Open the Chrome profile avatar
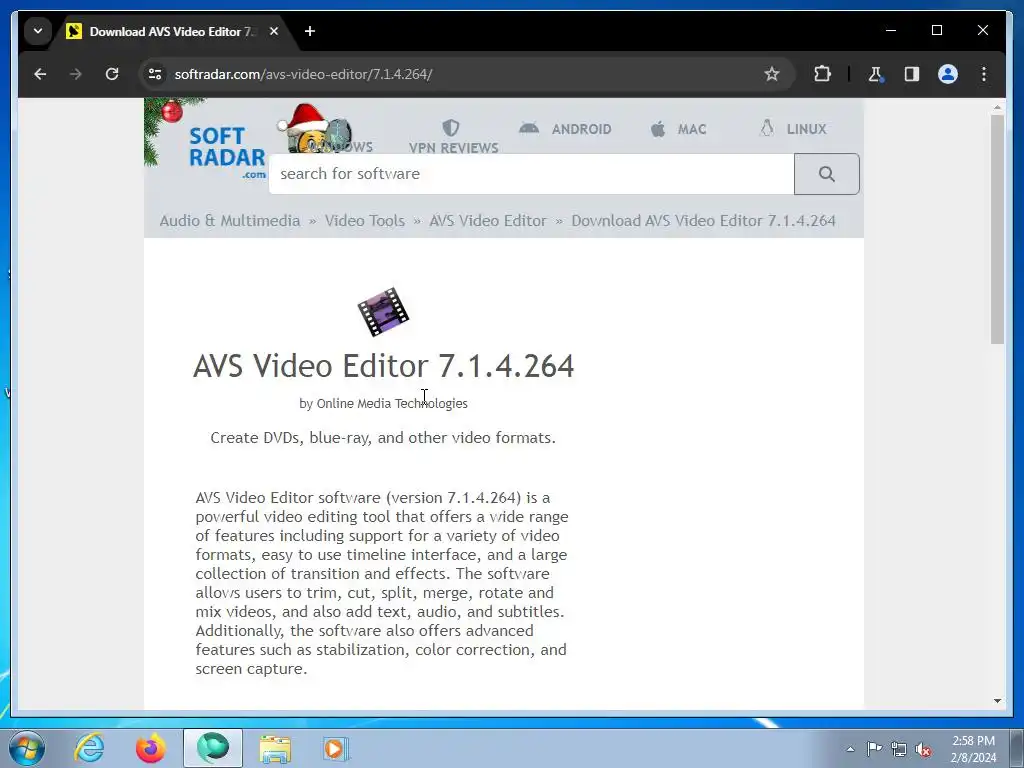The image size is (1024, 768). pos(948,74)
